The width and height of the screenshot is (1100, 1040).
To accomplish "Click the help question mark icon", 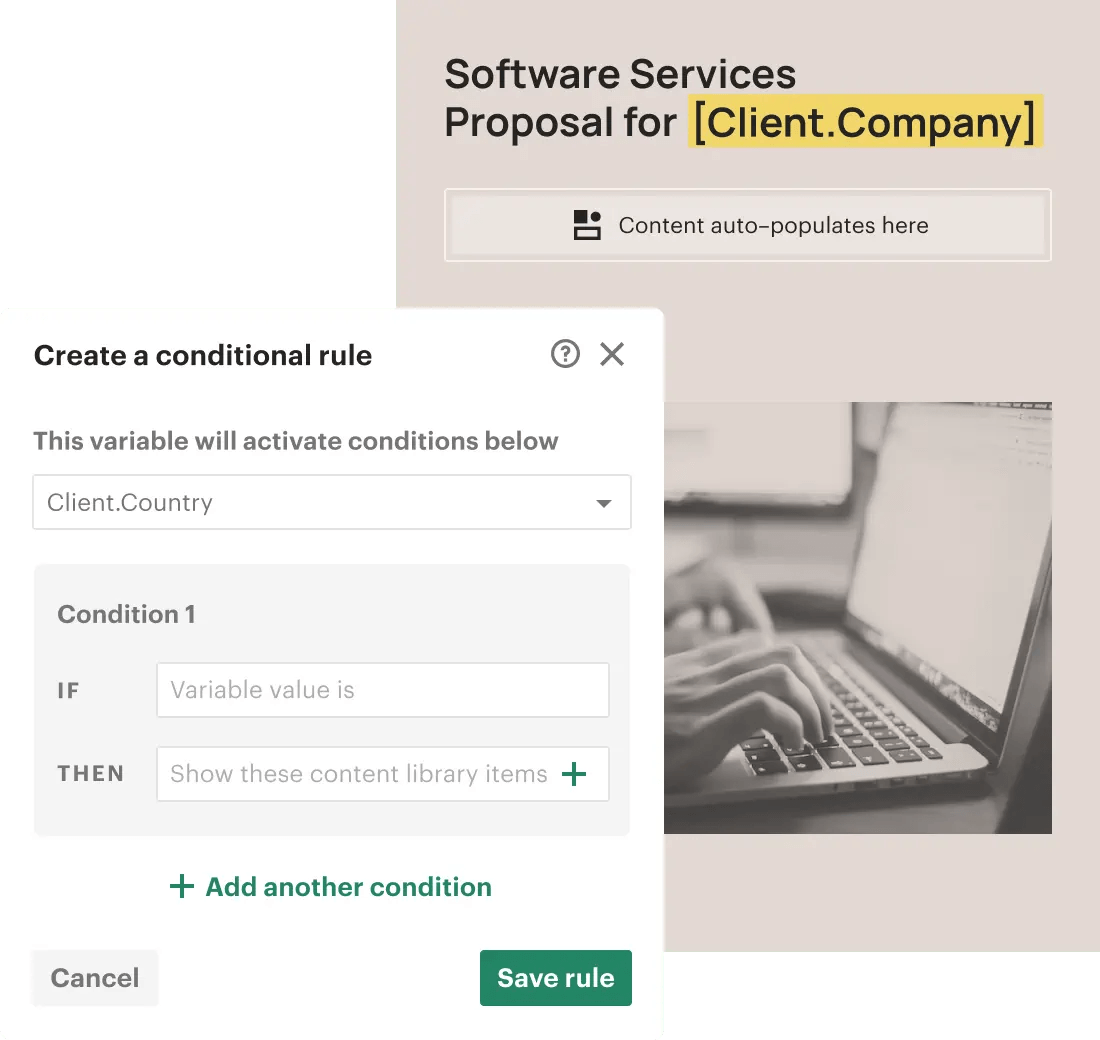I will pos(565,354).
